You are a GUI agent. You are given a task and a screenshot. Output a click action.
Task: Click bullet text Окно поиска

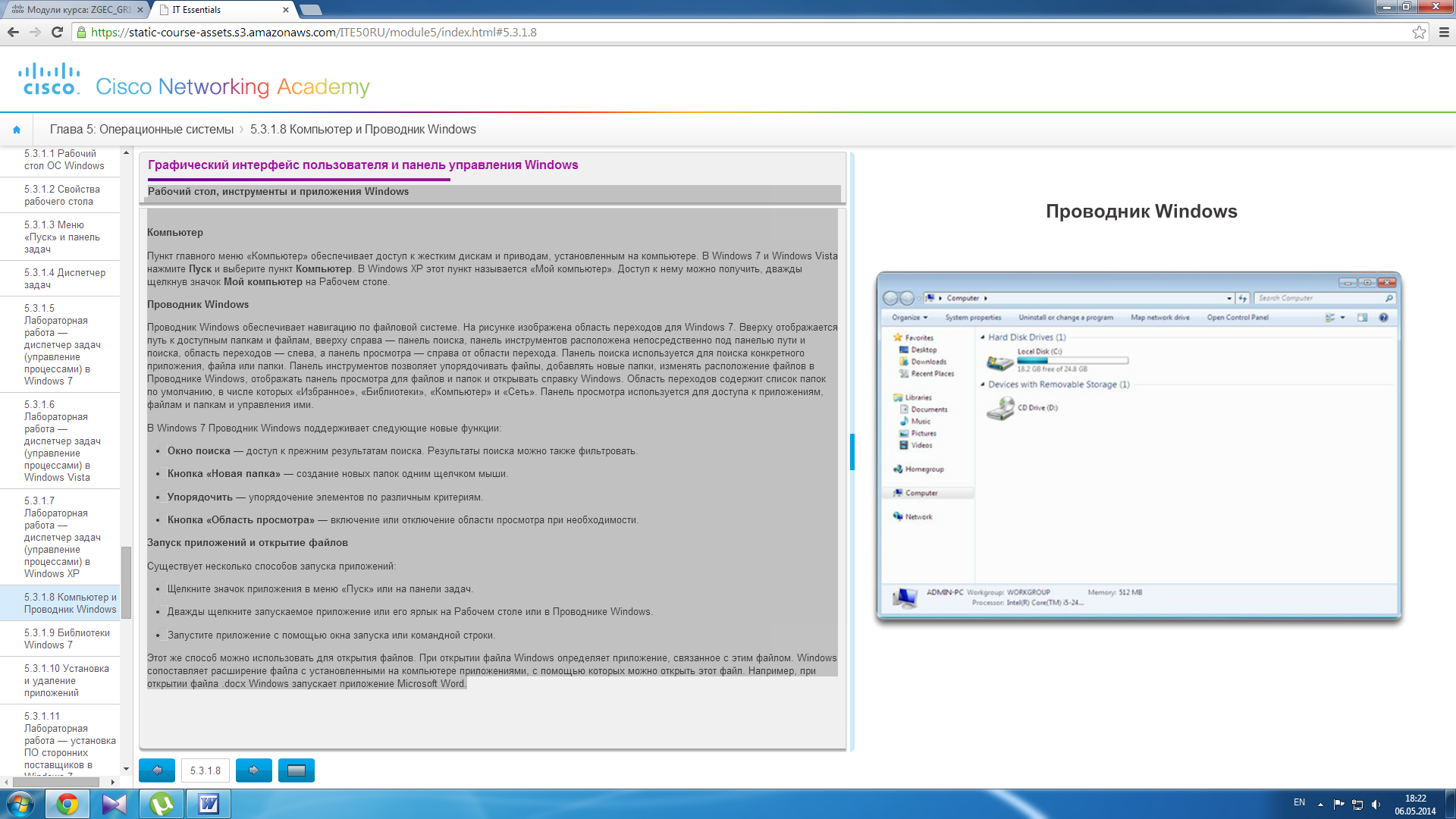click(x=199, y=451)
